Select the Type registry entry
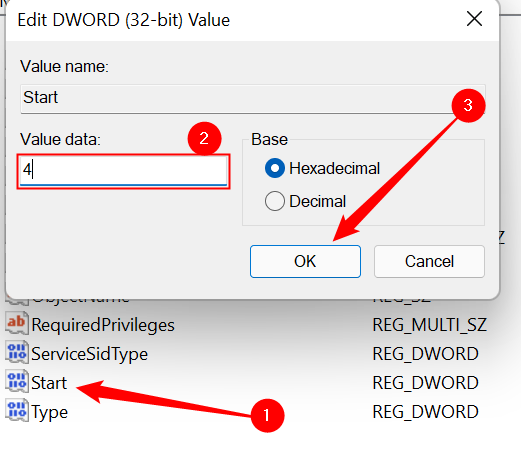Viewport: 521px width, 453px height. point(49,413)
